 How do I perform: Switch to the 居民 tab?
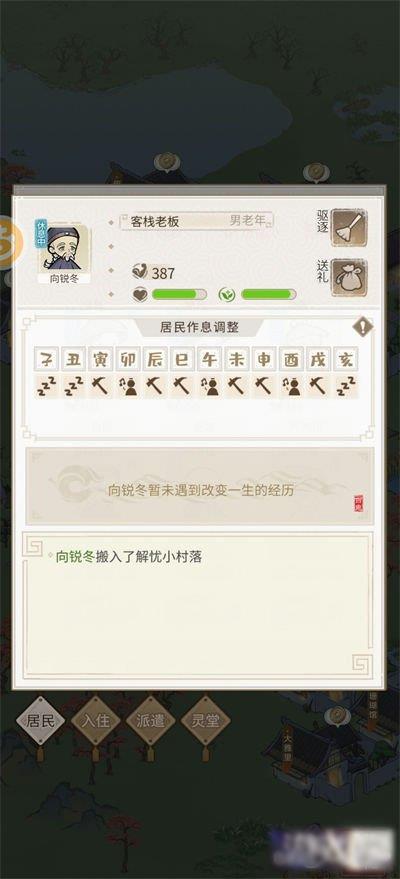pyautogui.click(x=41, y=720)
